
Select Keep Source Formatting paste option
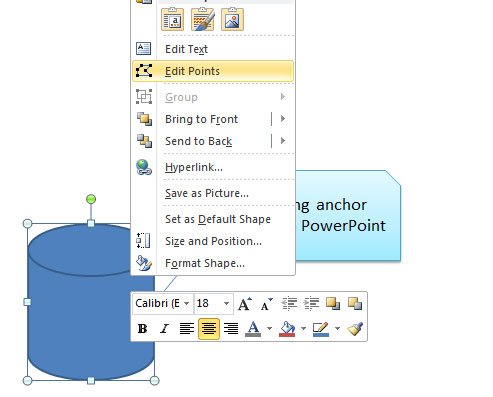(202, 20)
